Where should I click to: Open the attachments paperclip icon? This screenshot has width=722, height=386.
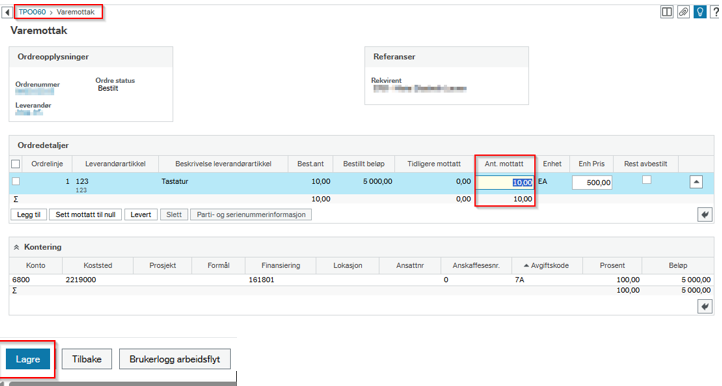point(683,12)
